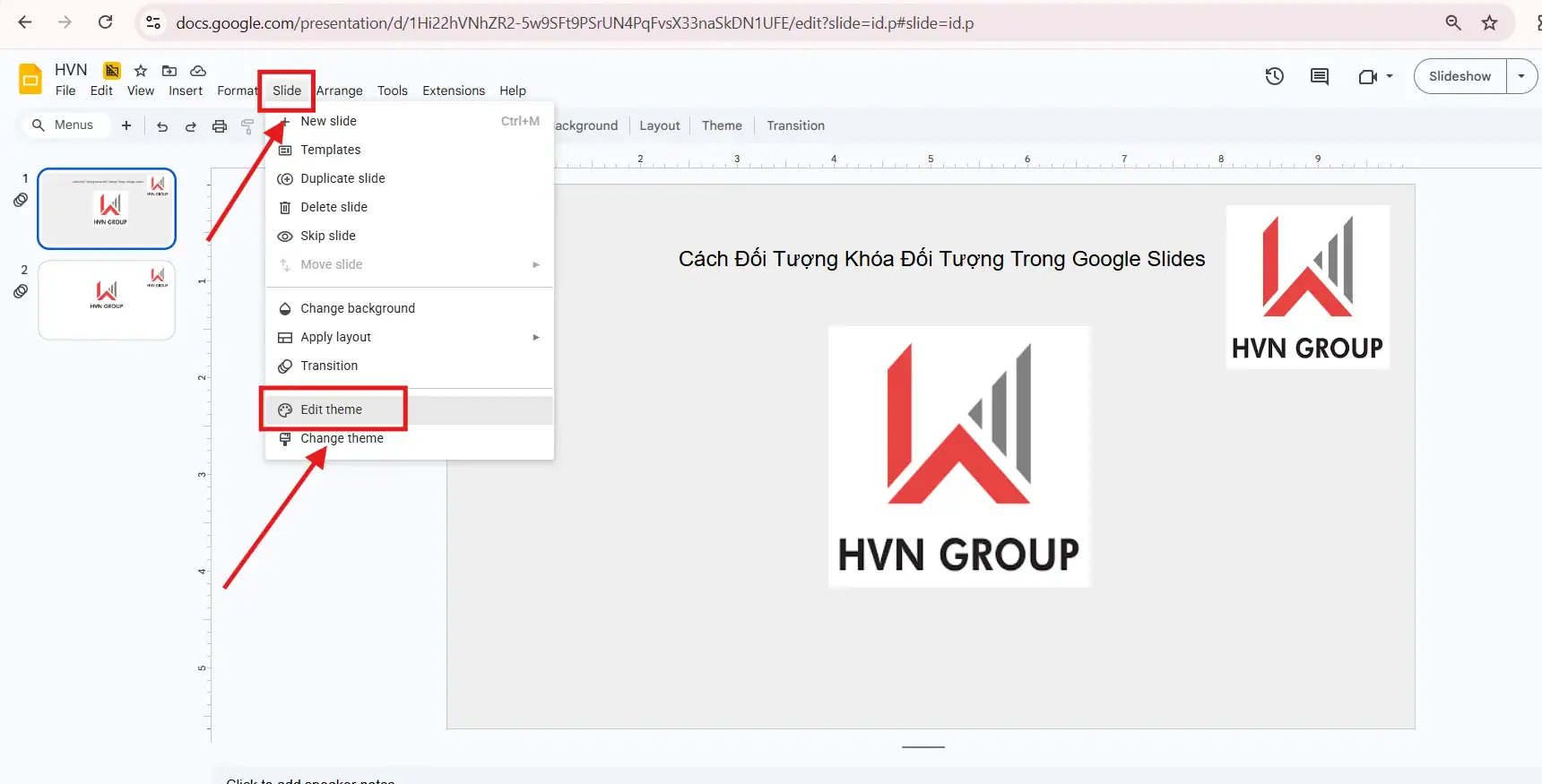Select Change theme
This screenshot has width=1542, height=784.
(410, 438)
